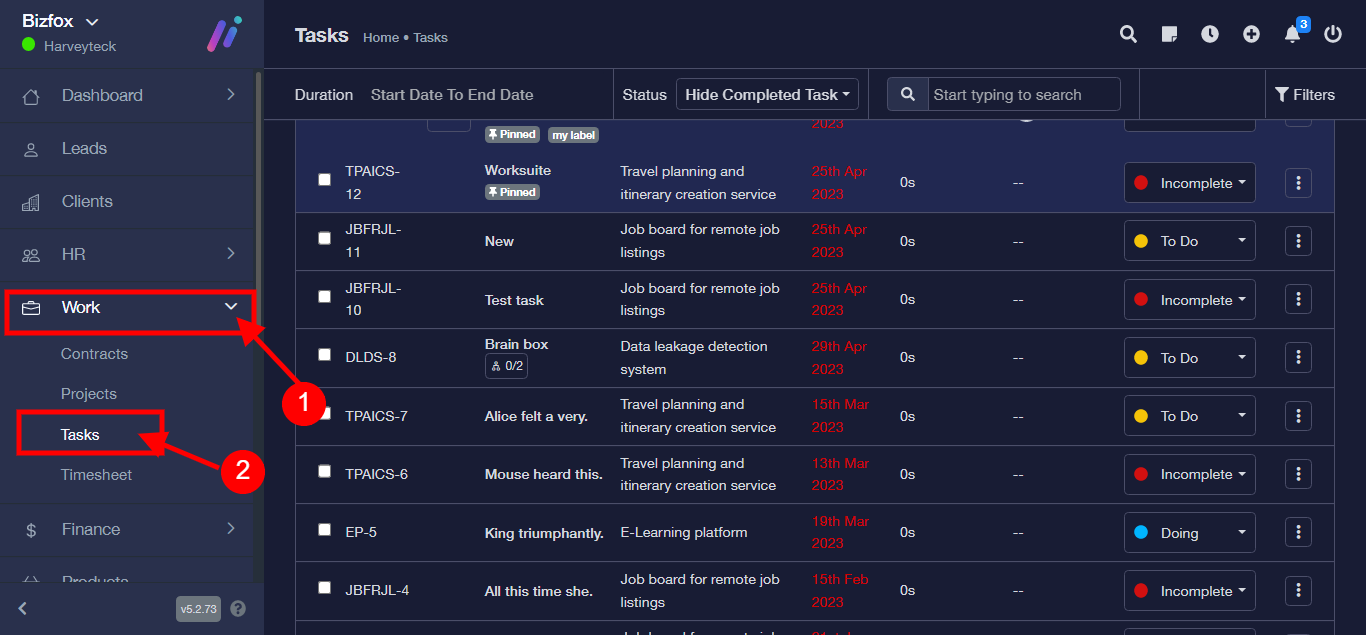Image resolution: width=1367 pixels, height=635 pixels.
Task: Follow the Home breadcrumb link
Action: pos(380,38)
